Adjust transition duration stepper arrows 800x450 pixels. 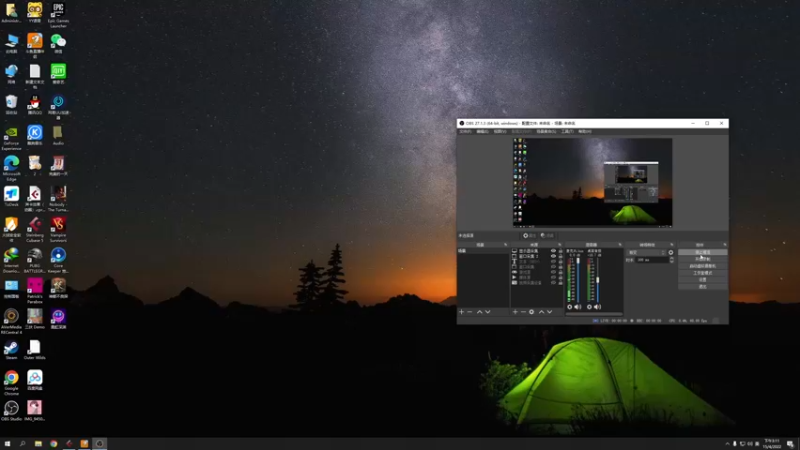click(672, 260)
